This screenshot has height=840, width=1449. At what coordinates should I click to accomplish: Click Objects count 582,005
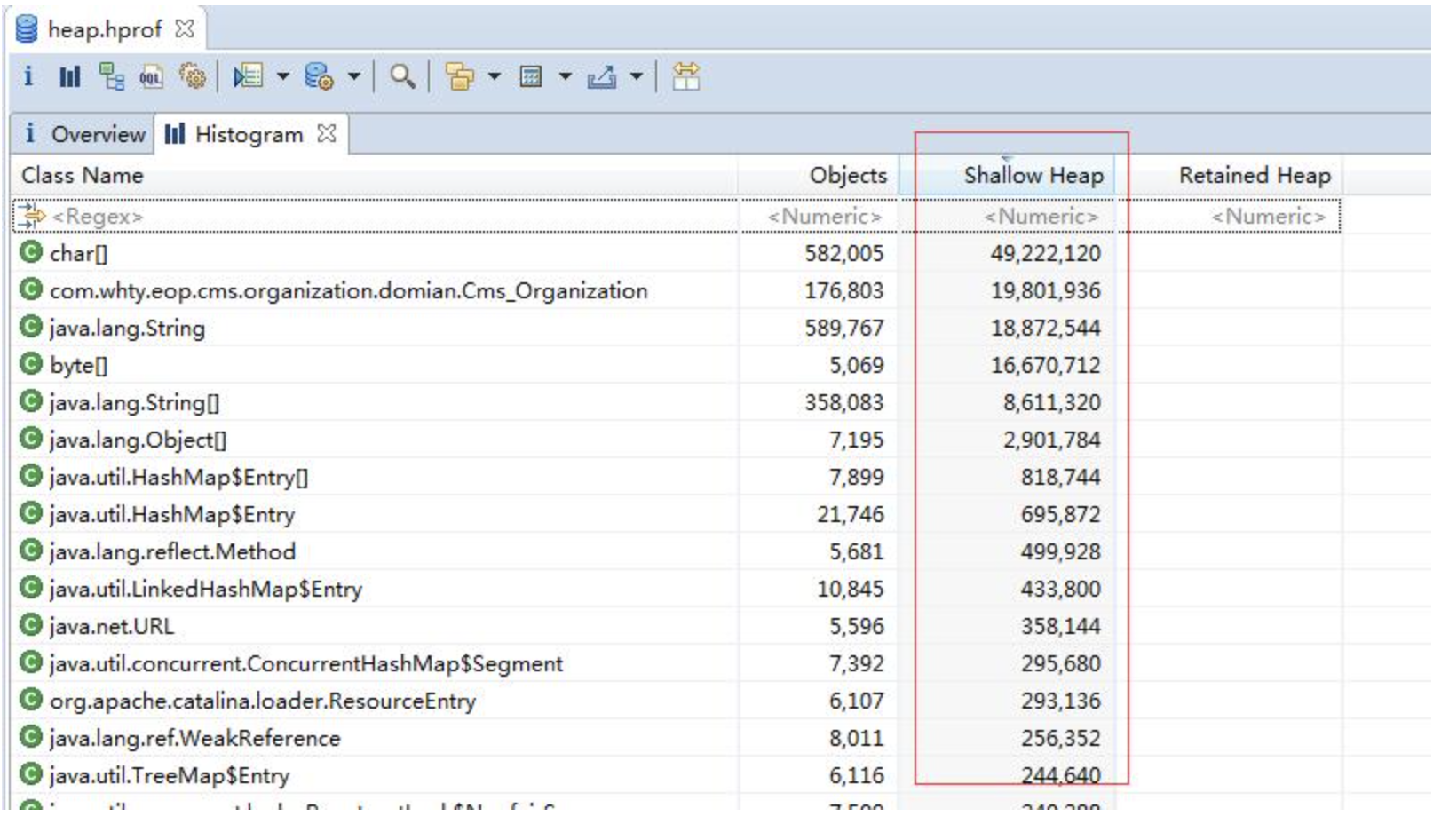click(844, 253)
